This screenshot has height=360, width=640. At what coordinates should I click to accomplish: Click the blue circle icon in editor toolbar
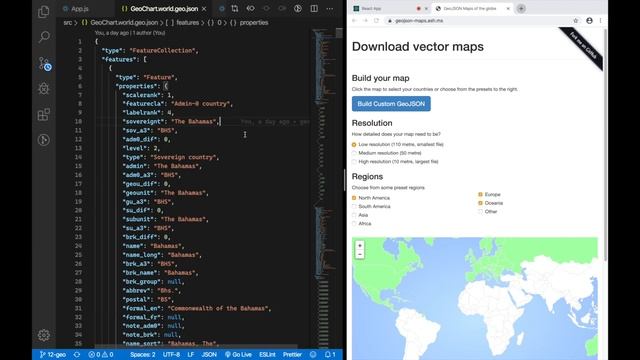(222, 9)
